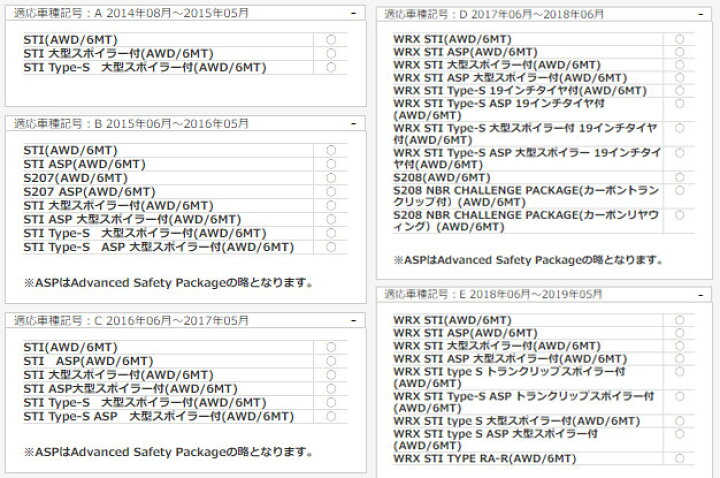
Task: Select STI(AWD/6MT) radio in section C
Action: [x=331, y=347]
